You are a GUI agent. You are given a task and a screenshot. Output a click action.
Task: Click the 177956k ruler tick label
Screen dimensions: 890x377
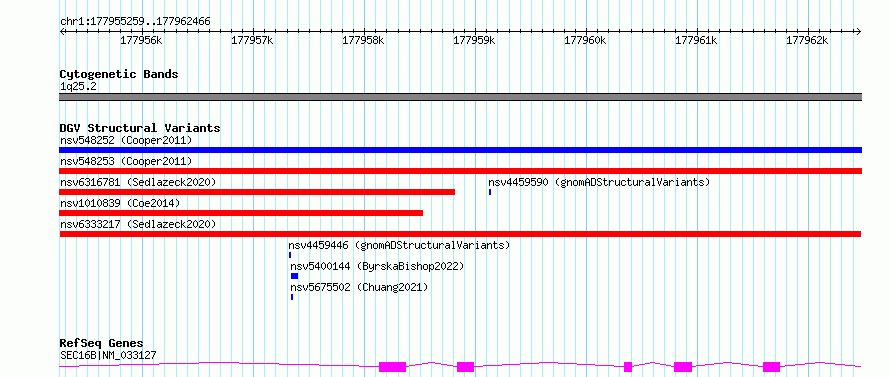click(142, 41)
